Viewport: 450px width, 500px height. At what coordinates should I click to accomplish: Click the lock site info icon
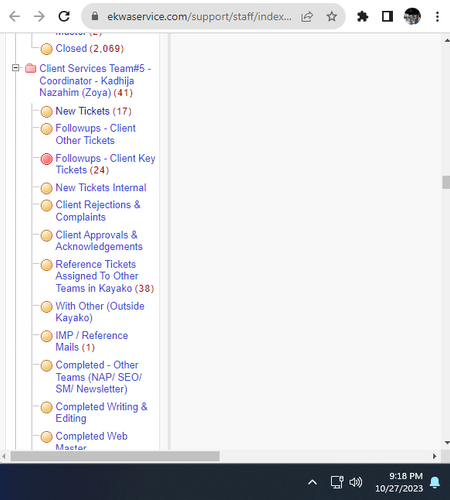click(95, 16)
